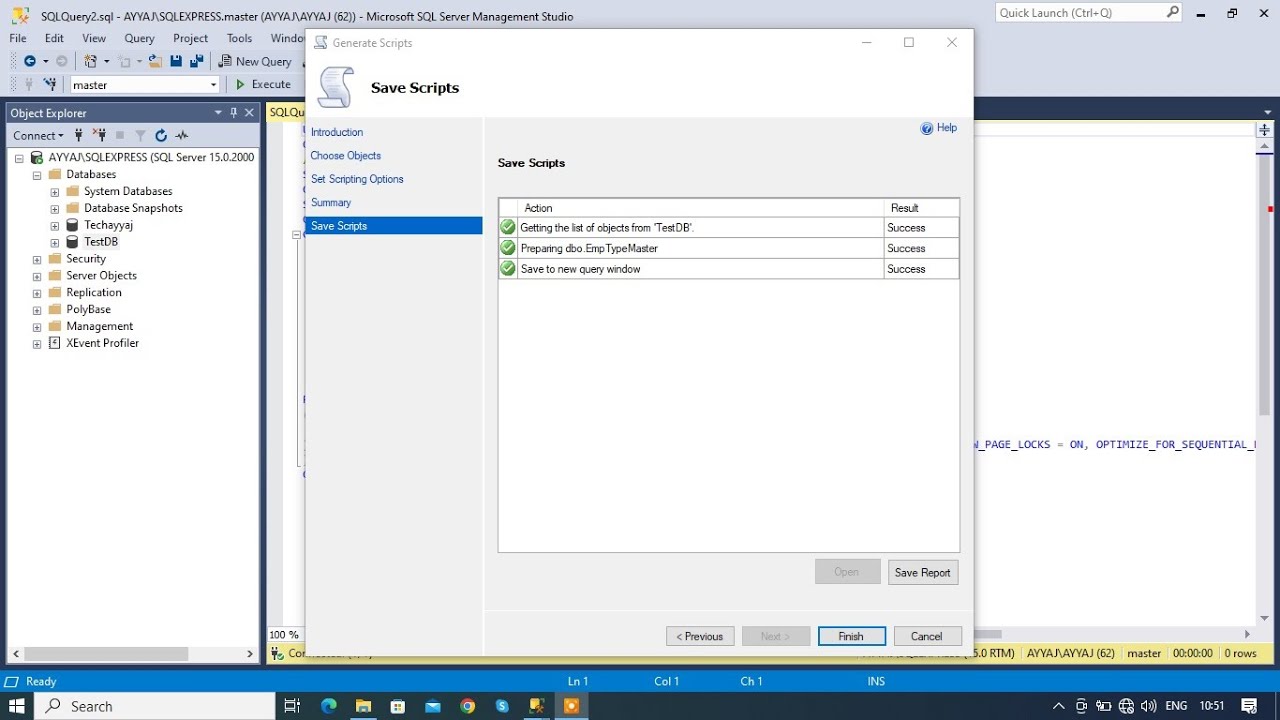Open File Explorer from taskbar
Screen dimensions: 1280x720
click(x=363, y=706)
